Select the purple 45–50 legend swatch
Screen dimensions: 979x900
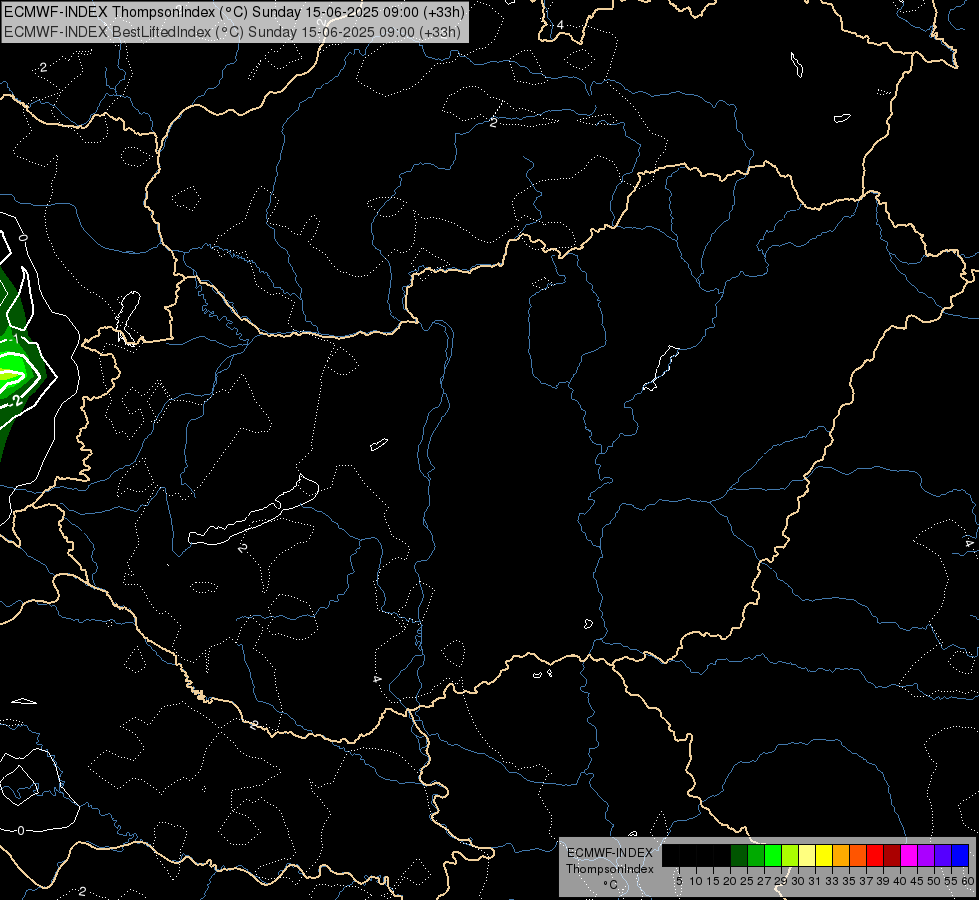pos(926,855)
